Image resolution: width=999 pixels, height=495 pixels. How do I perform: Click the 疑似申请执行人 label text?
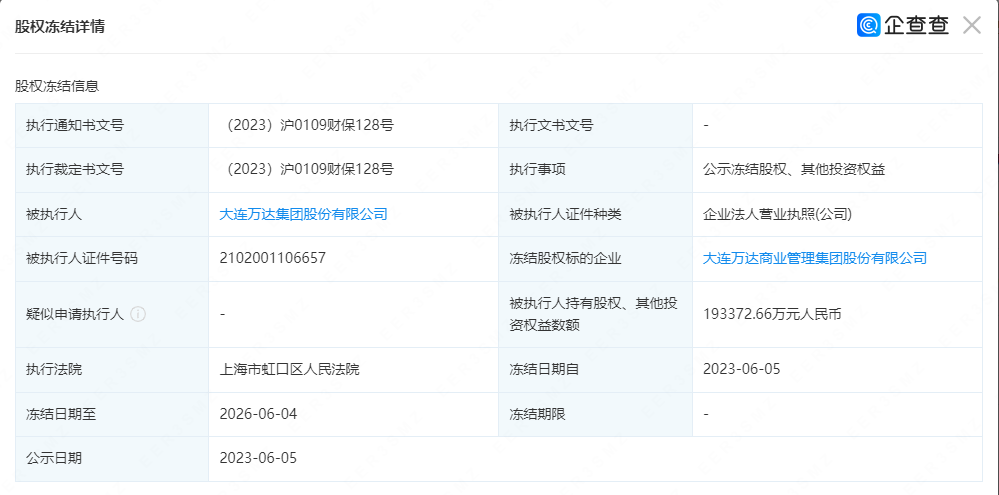click(x=75, y=314)
